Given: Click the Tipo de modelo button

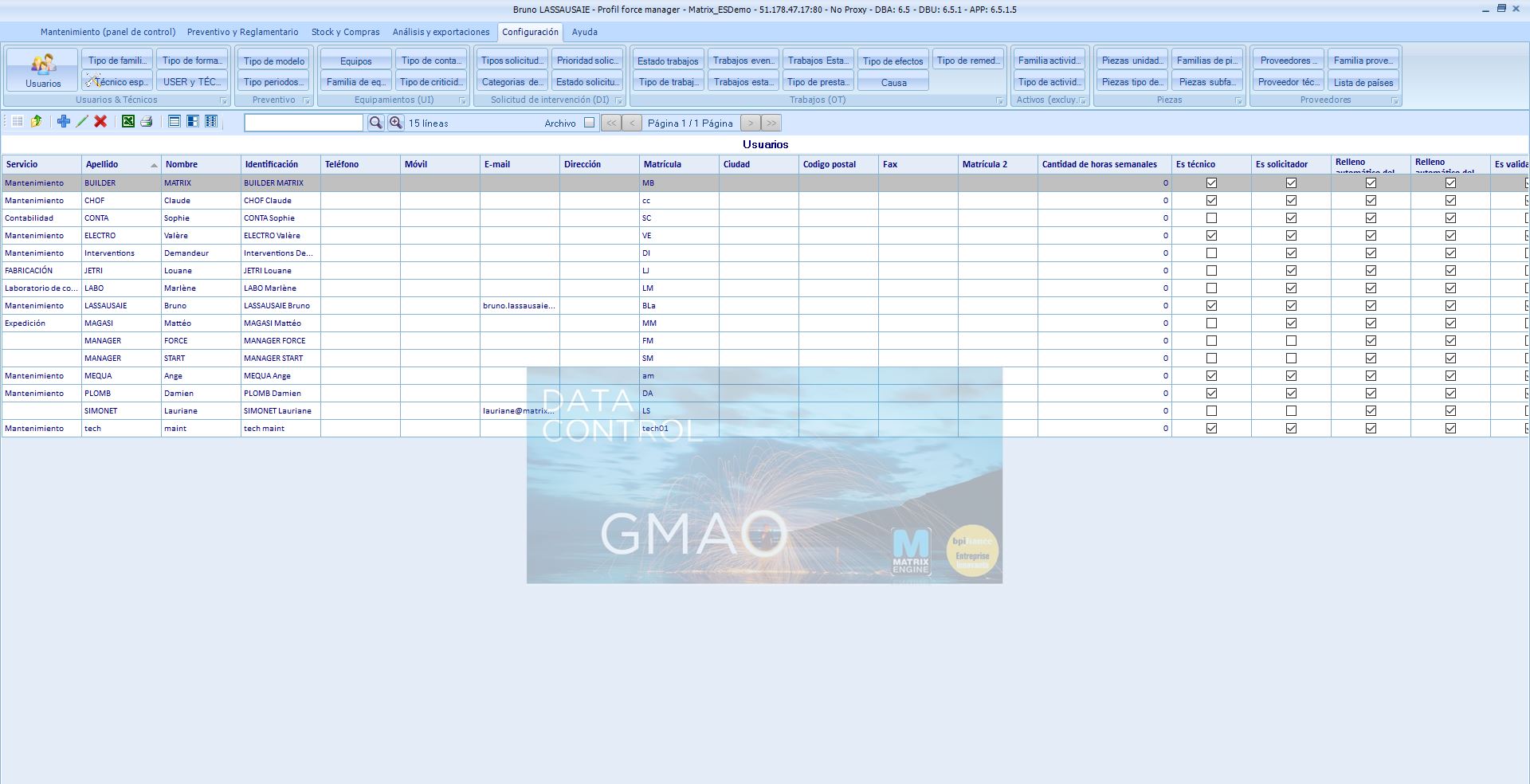Looking at the screenshot, I should pyautogui.click(x=274, y=61).
